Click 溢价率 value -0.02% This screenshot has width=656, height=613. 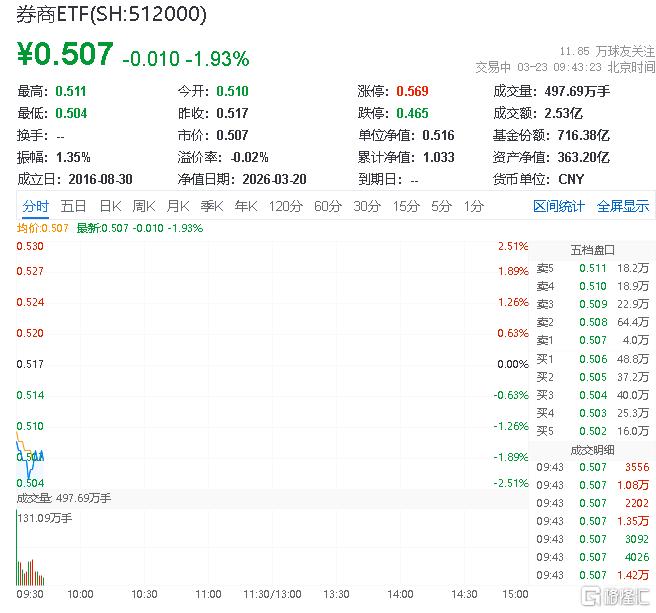click(249, 157)
